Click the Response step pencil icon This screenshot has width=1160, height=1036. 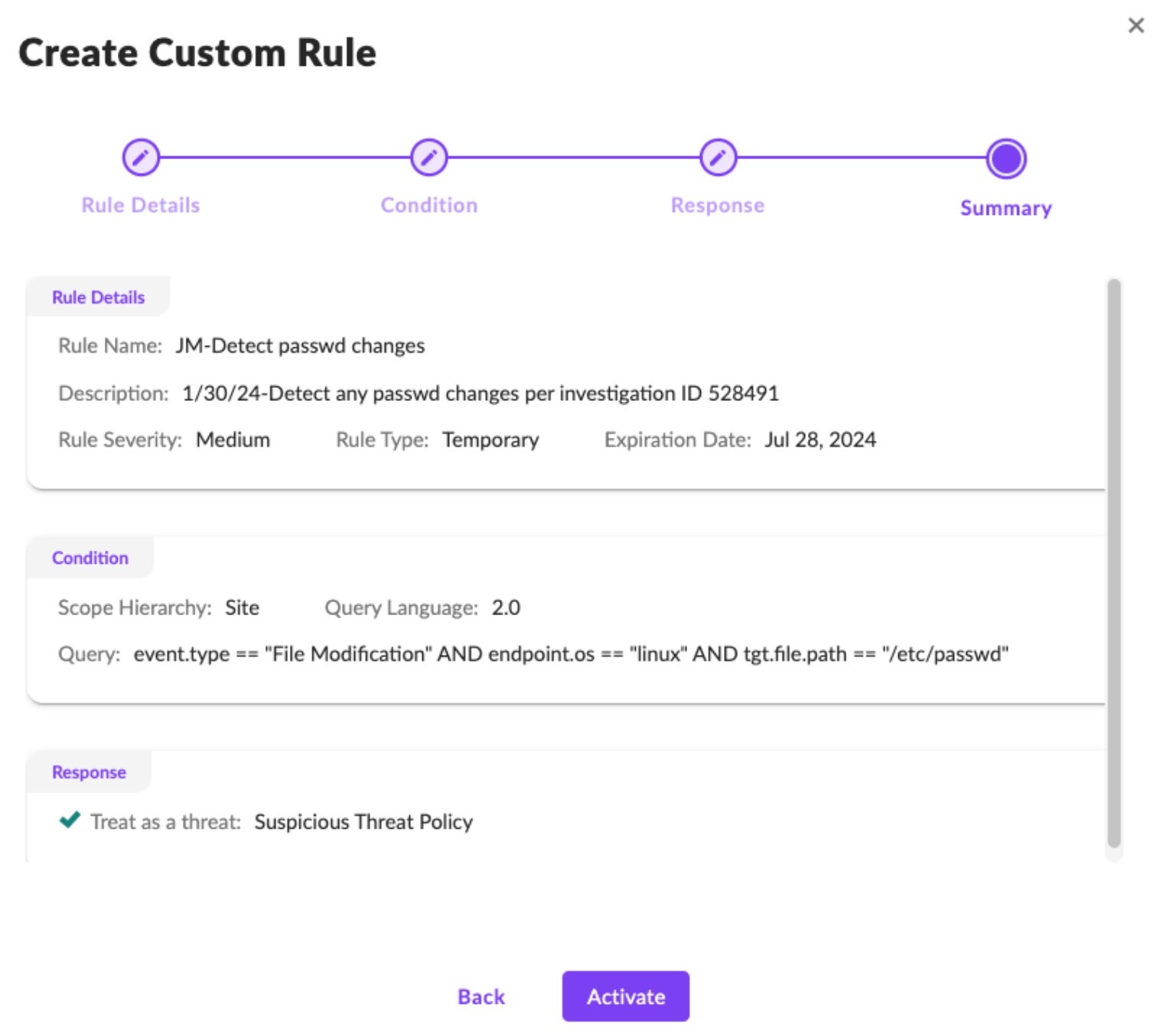tap(718, 158)
